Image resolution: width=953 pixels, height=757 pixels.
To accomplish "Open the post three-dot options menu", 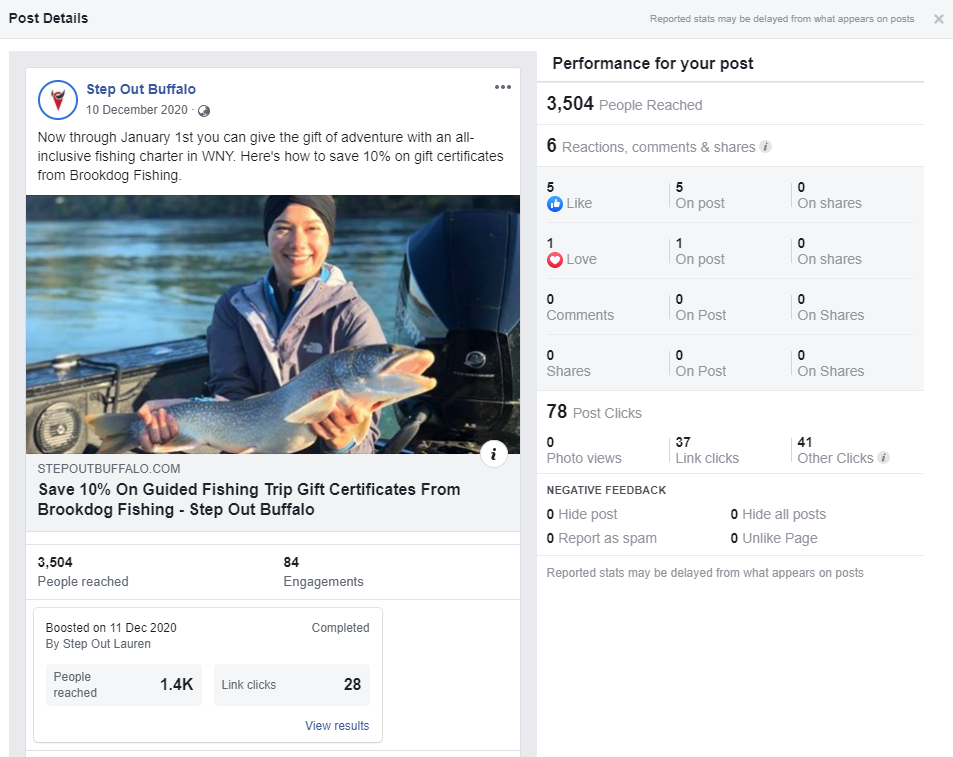I will [503, 87].
